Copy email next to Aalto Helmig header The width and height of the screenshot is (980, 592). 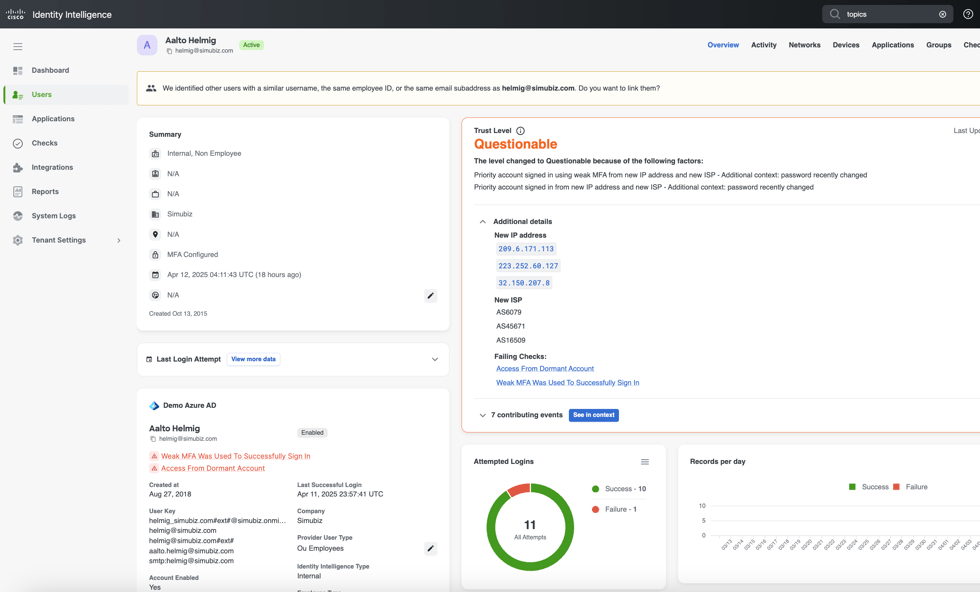coord(169,51)
